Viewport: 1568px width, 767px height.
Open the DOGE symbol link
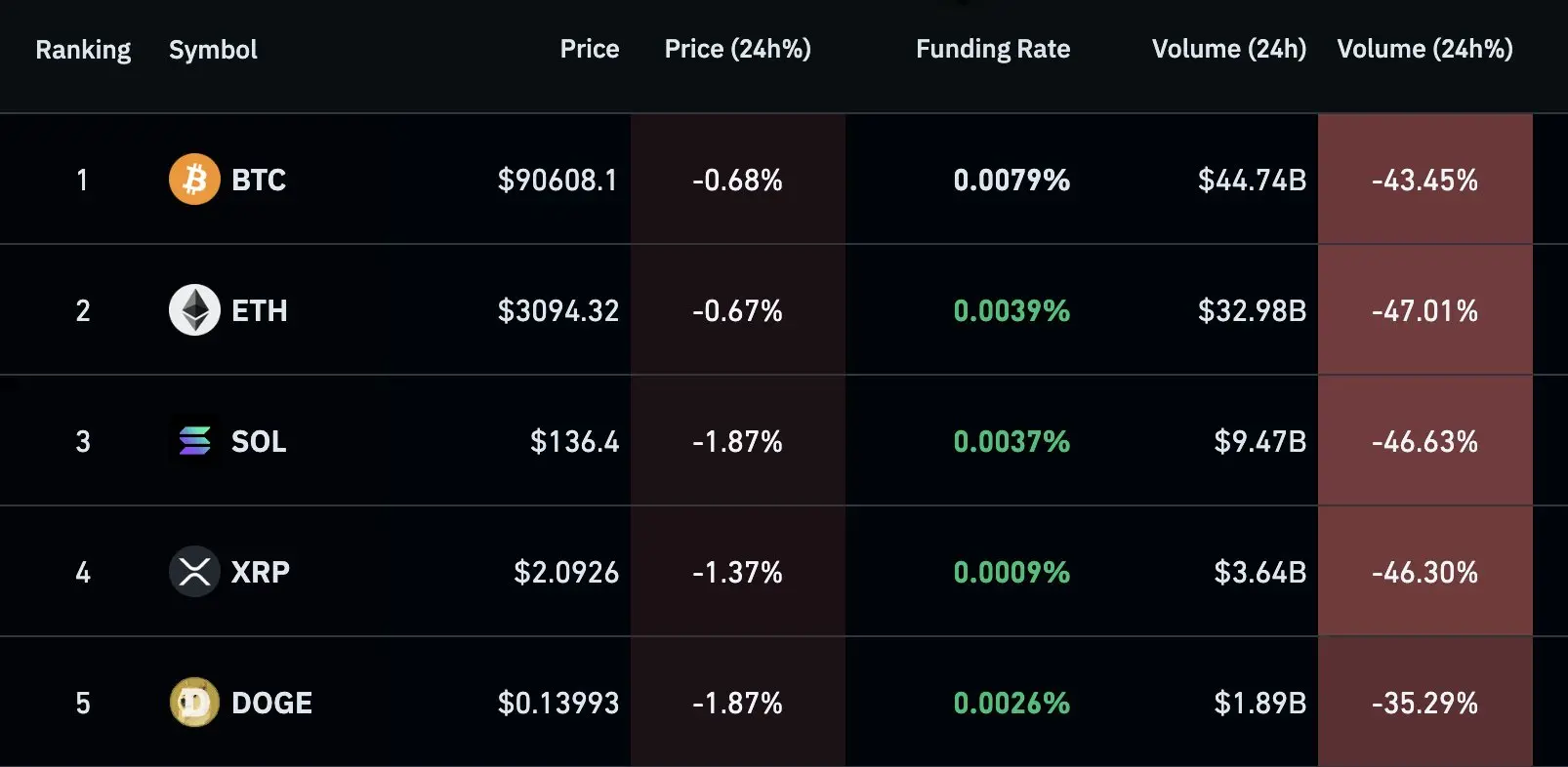point(271,704)
